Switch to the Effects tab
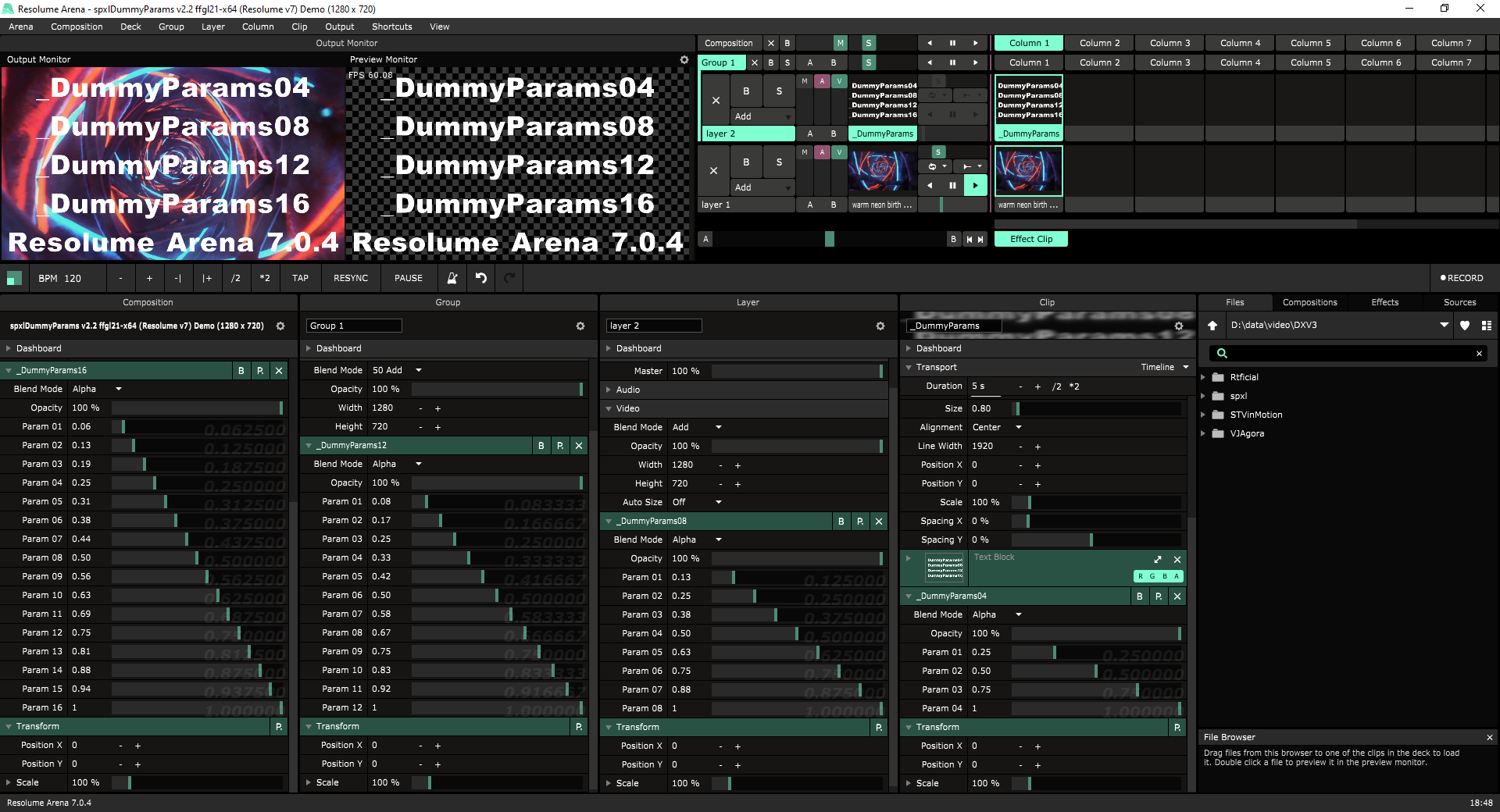This screenshot has width=1500, height=812. pyautogui.click(x=1384, y=302)
